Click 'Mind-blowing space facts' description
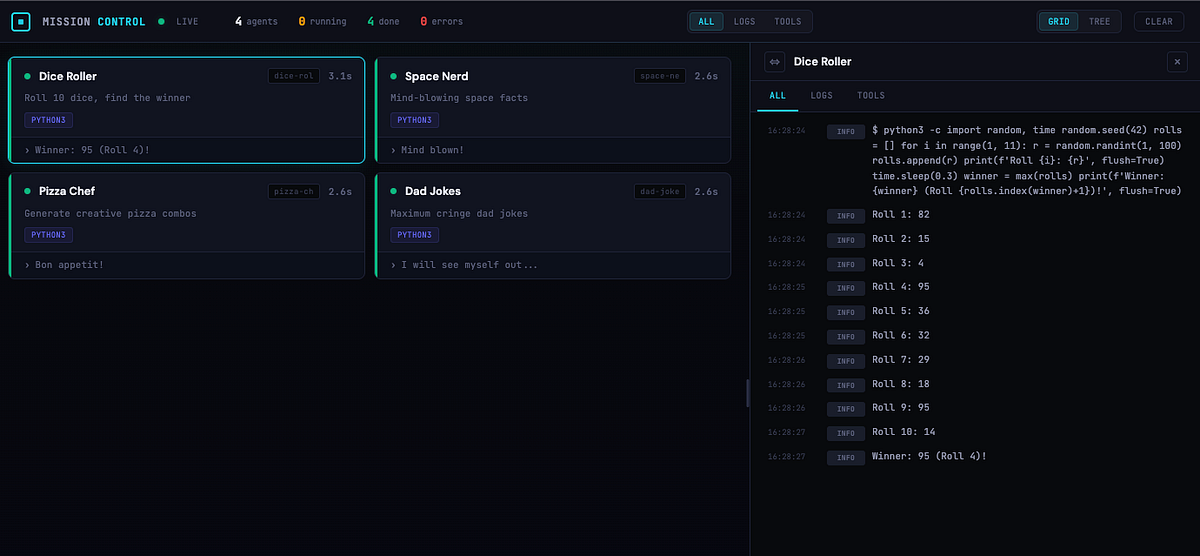1200x556 pixels. point(459,98)
